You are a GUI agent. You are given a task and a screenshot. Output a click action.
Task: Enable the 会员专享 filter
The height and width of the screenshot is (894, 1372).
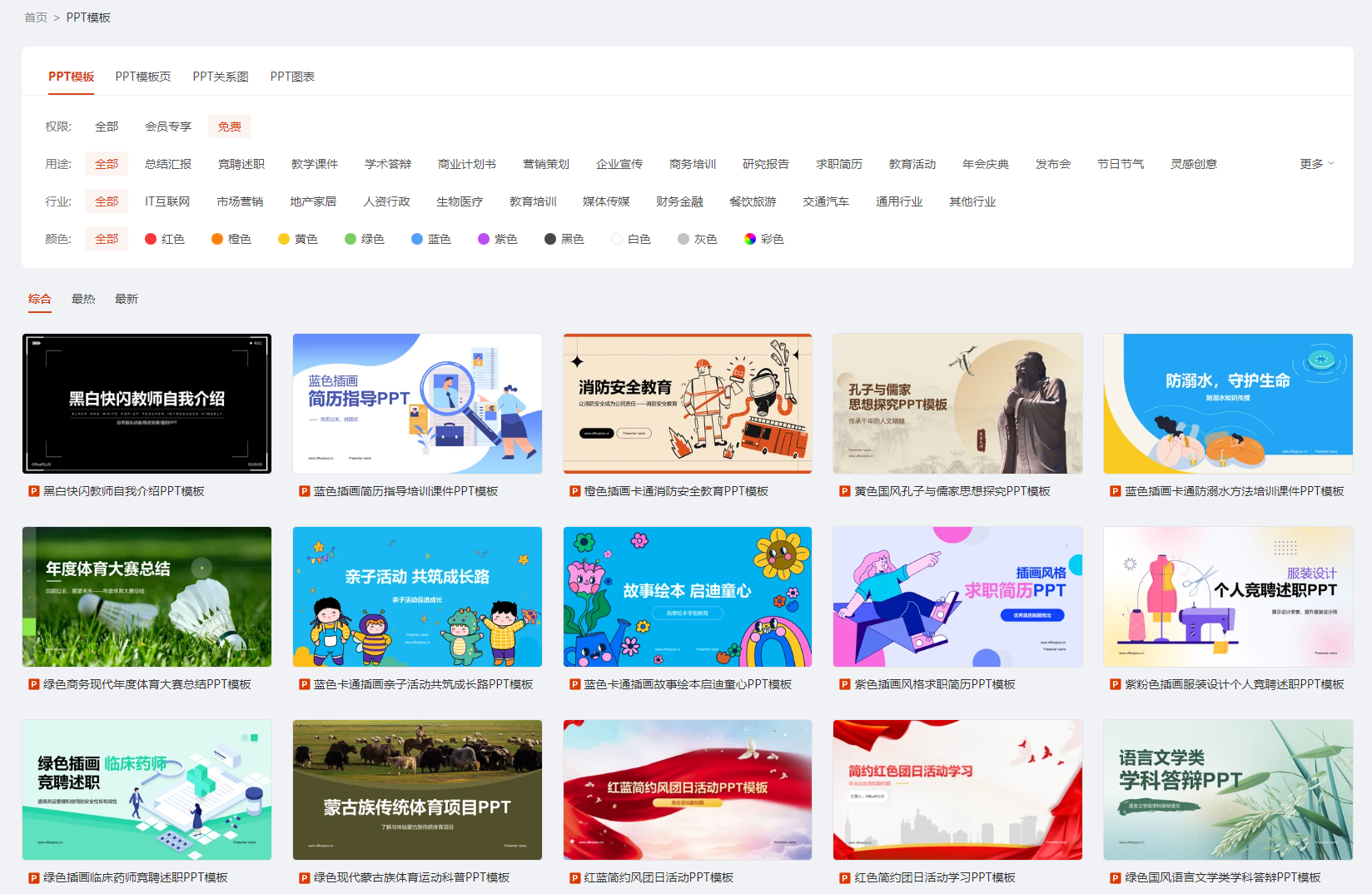click(167, 126)
